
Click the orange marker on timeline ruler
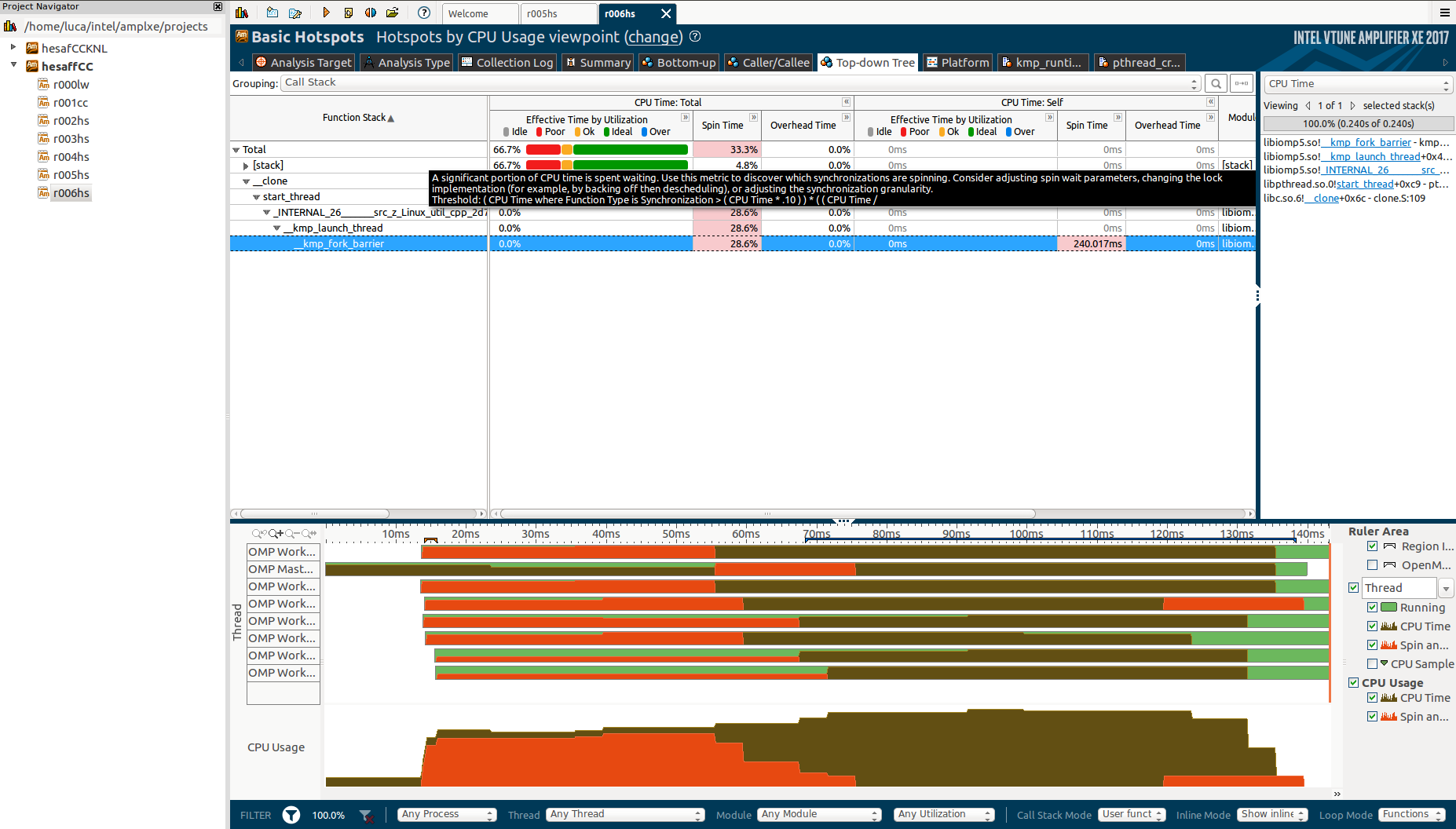pos(430,541)
